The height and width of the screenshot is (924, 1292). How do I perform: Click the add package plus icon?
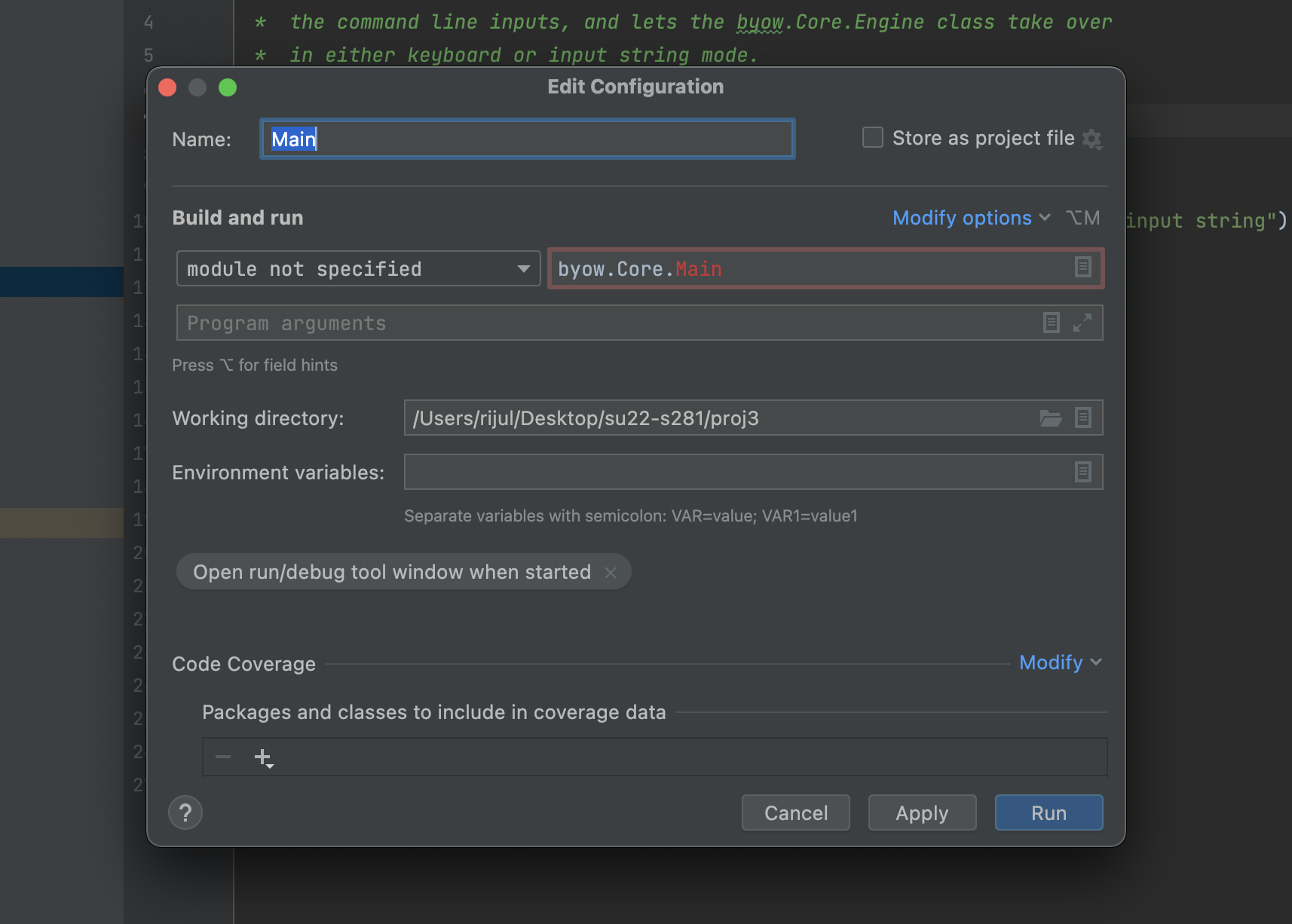[x=262, y=757]
